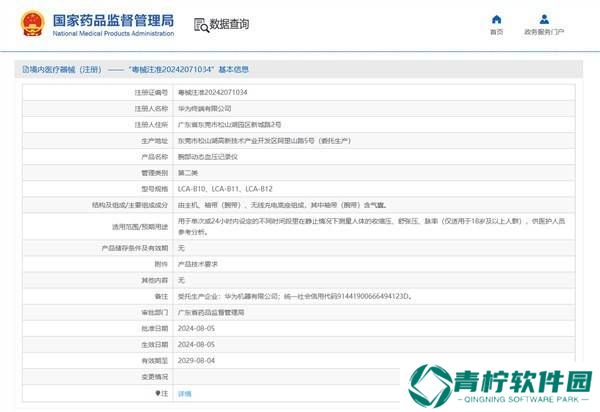Click the 数据查询 magnifier document icon
Viewport: 600px width, 412px height.
(201, 25)
